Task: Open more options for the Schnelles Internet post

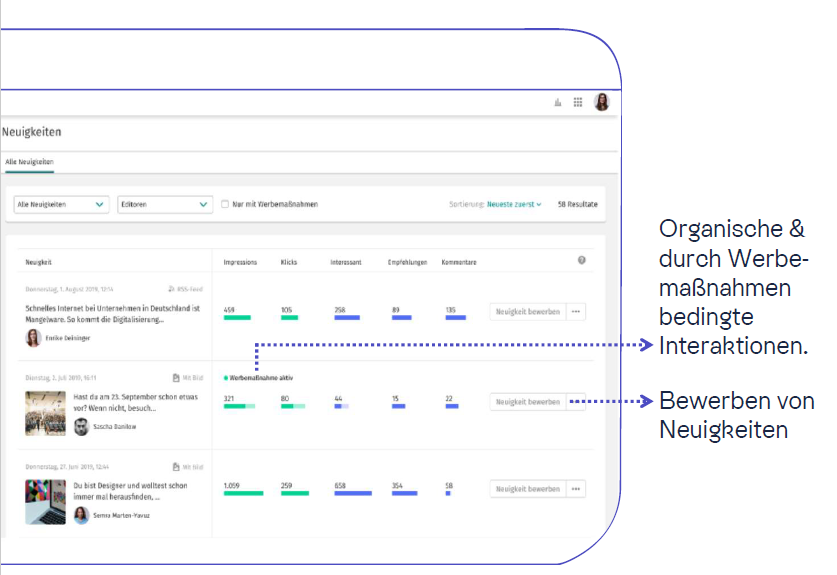Action: 576,312
